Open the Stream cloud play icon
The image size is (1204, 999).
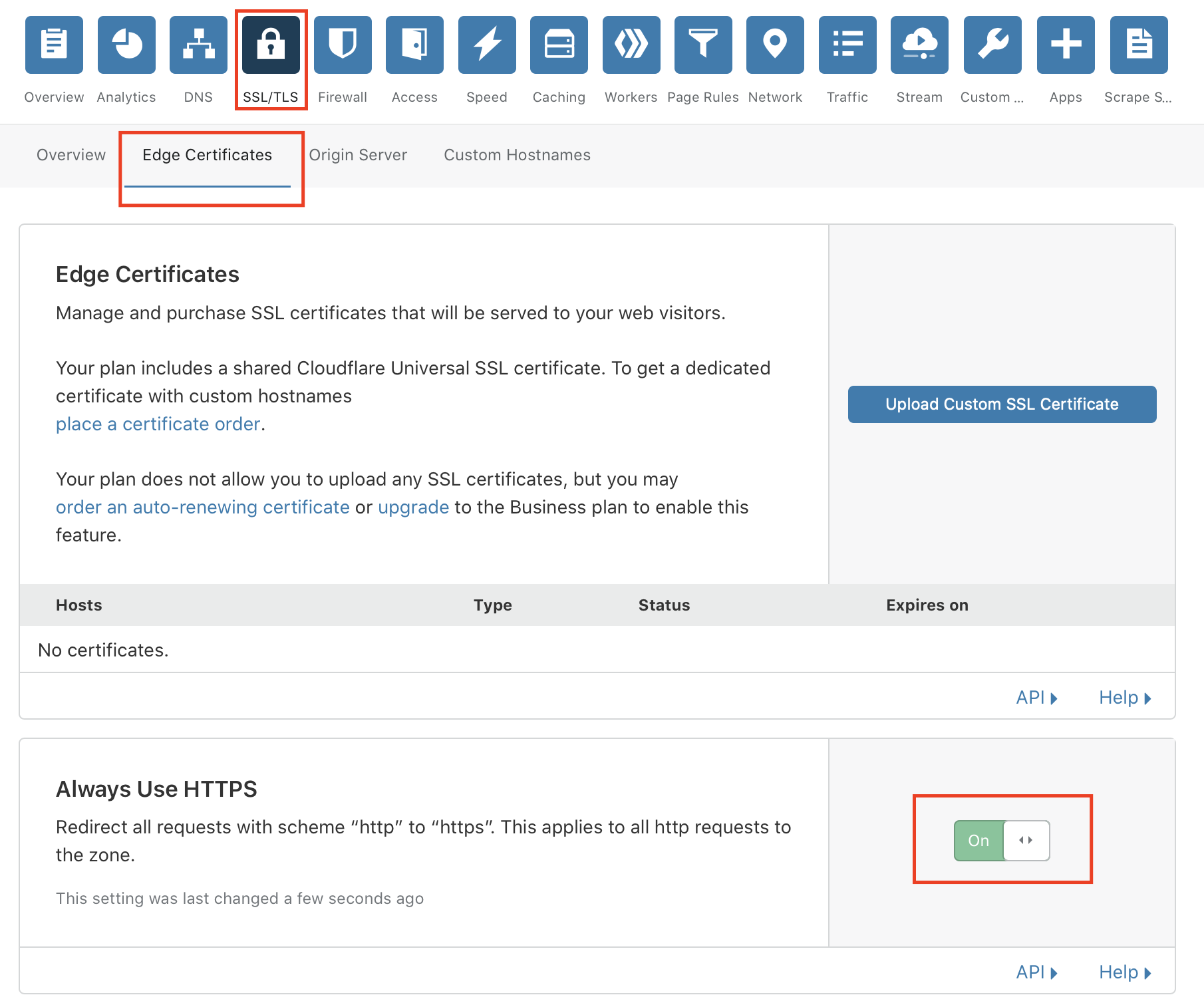[x=919, y=45]
